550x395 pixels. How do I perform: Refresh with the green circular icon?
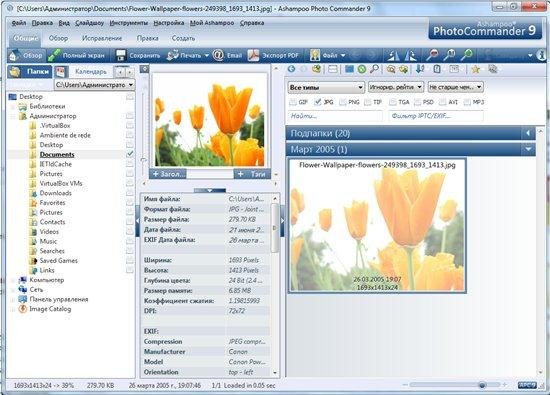(362, 69)
